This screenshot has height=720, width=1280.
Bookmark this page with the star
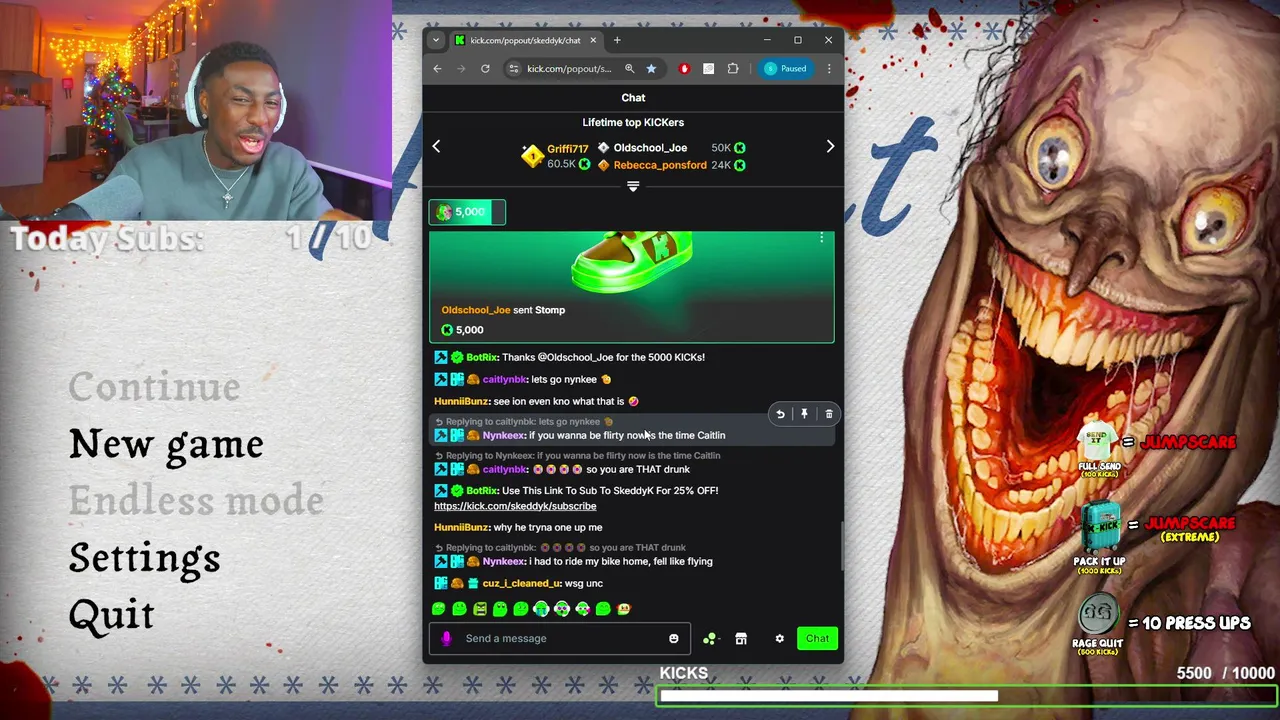tap(651, 69)
